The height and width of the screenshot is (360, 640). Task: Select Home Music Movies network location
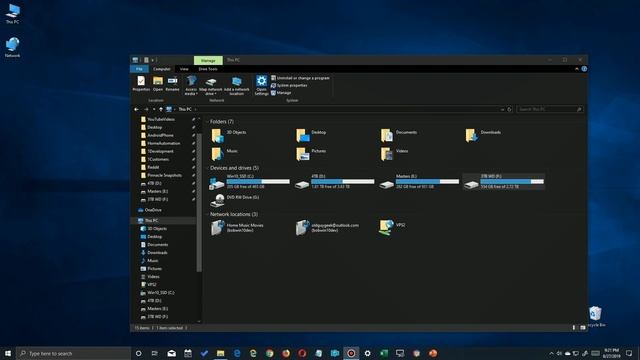(237, 228)
